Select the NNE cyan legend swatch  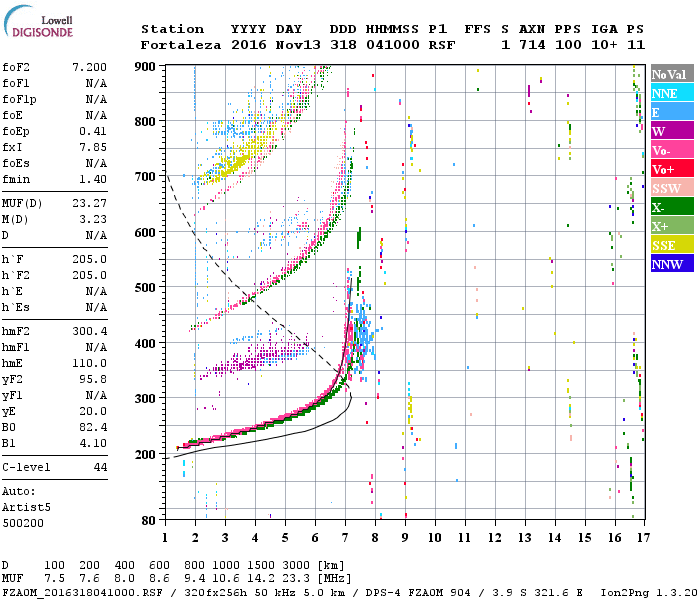pyautogui.click(x=672, y=93)
